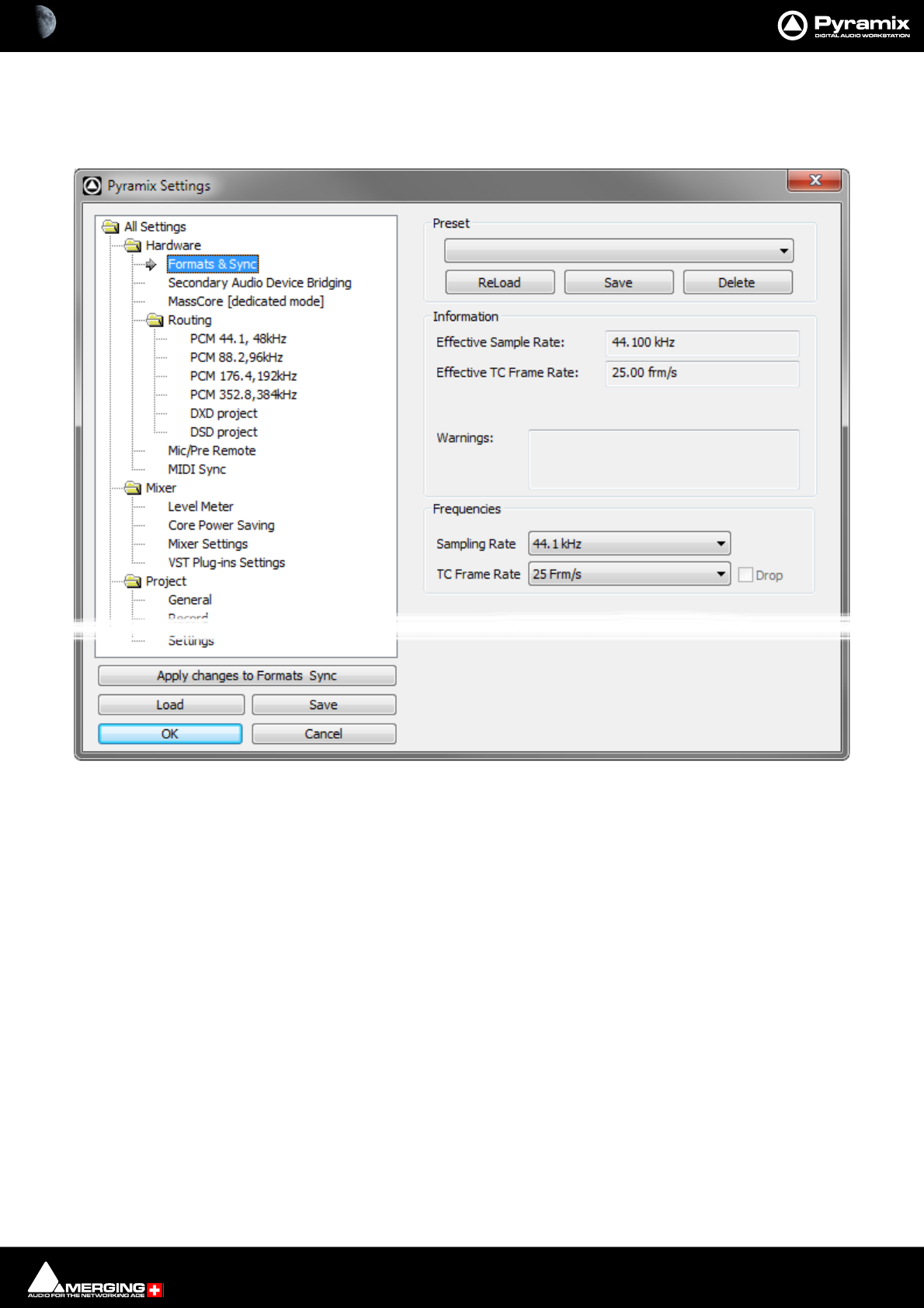924x1308 pixels.
Task: Click the preset Delete button
Action: tap(738, 283)
